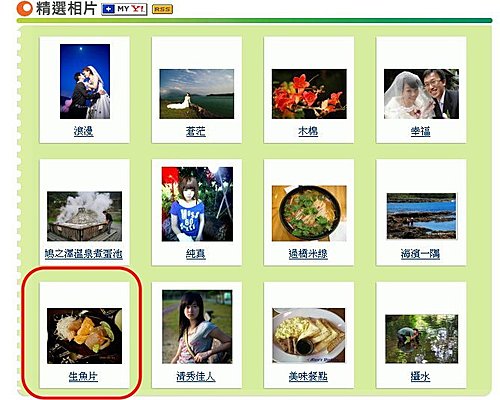This screenshot has width=500, height=400.
Task: Click the Add to MY Y! button
Action: tap(124, 9)
